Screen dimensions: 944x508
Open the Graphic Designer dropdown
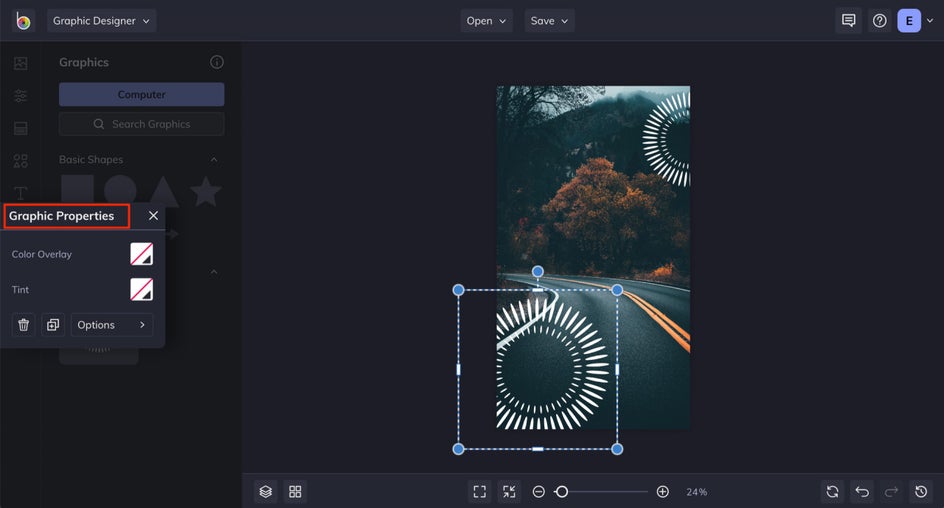101,21
